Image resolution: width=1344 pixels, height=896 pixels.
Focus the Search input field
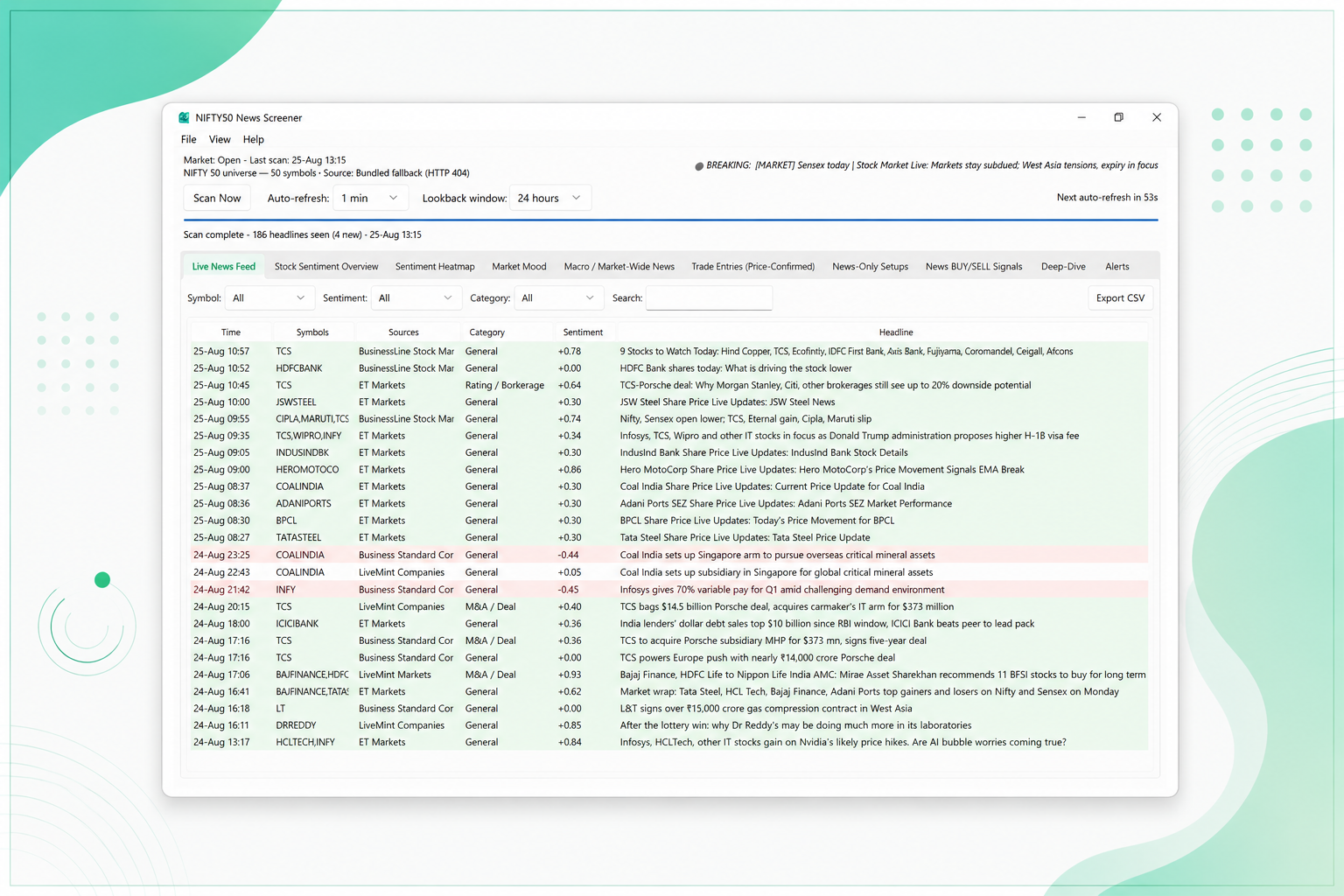click(709, 298)
